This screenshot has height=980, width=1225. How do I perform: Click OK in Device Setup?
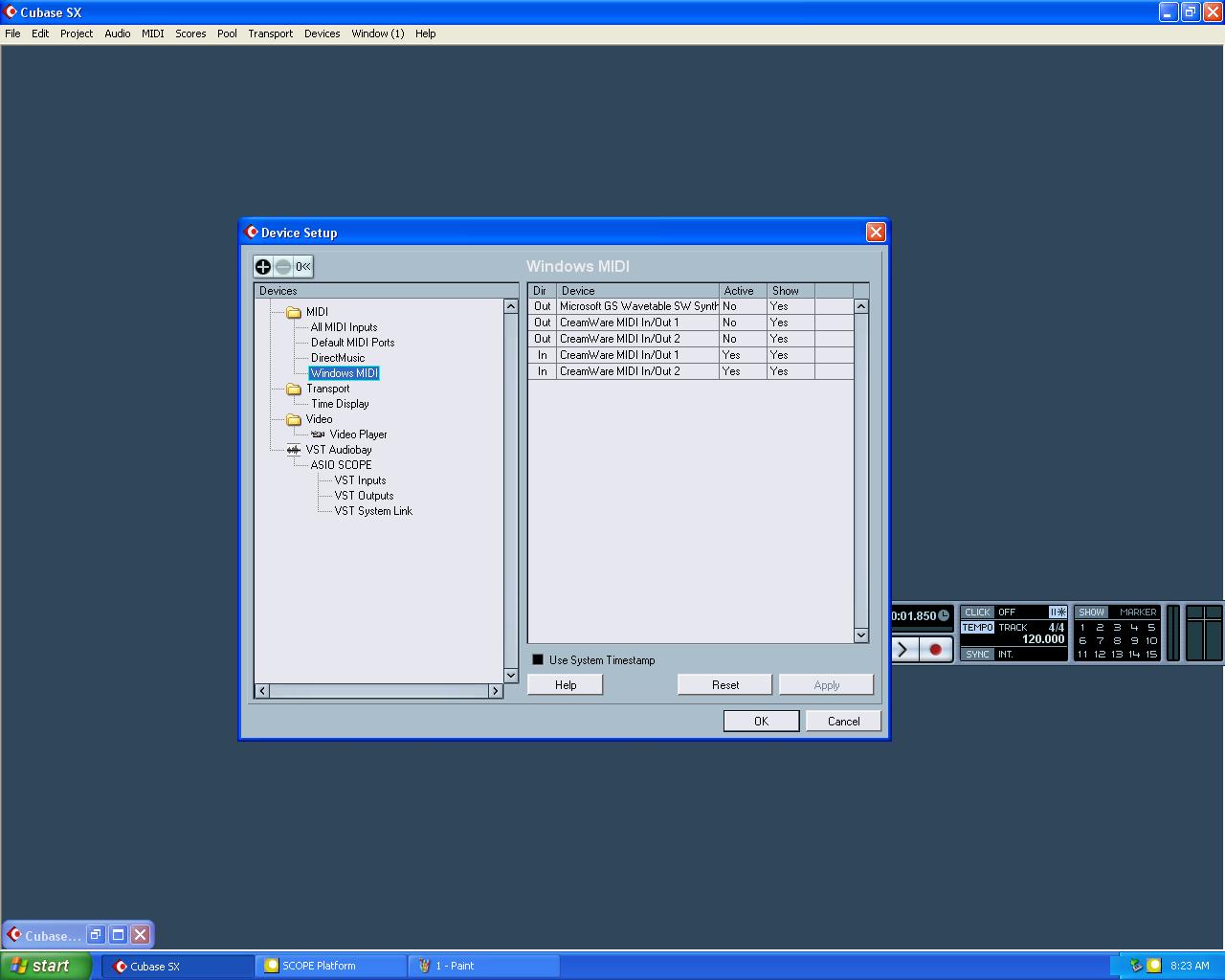point(761,721)
